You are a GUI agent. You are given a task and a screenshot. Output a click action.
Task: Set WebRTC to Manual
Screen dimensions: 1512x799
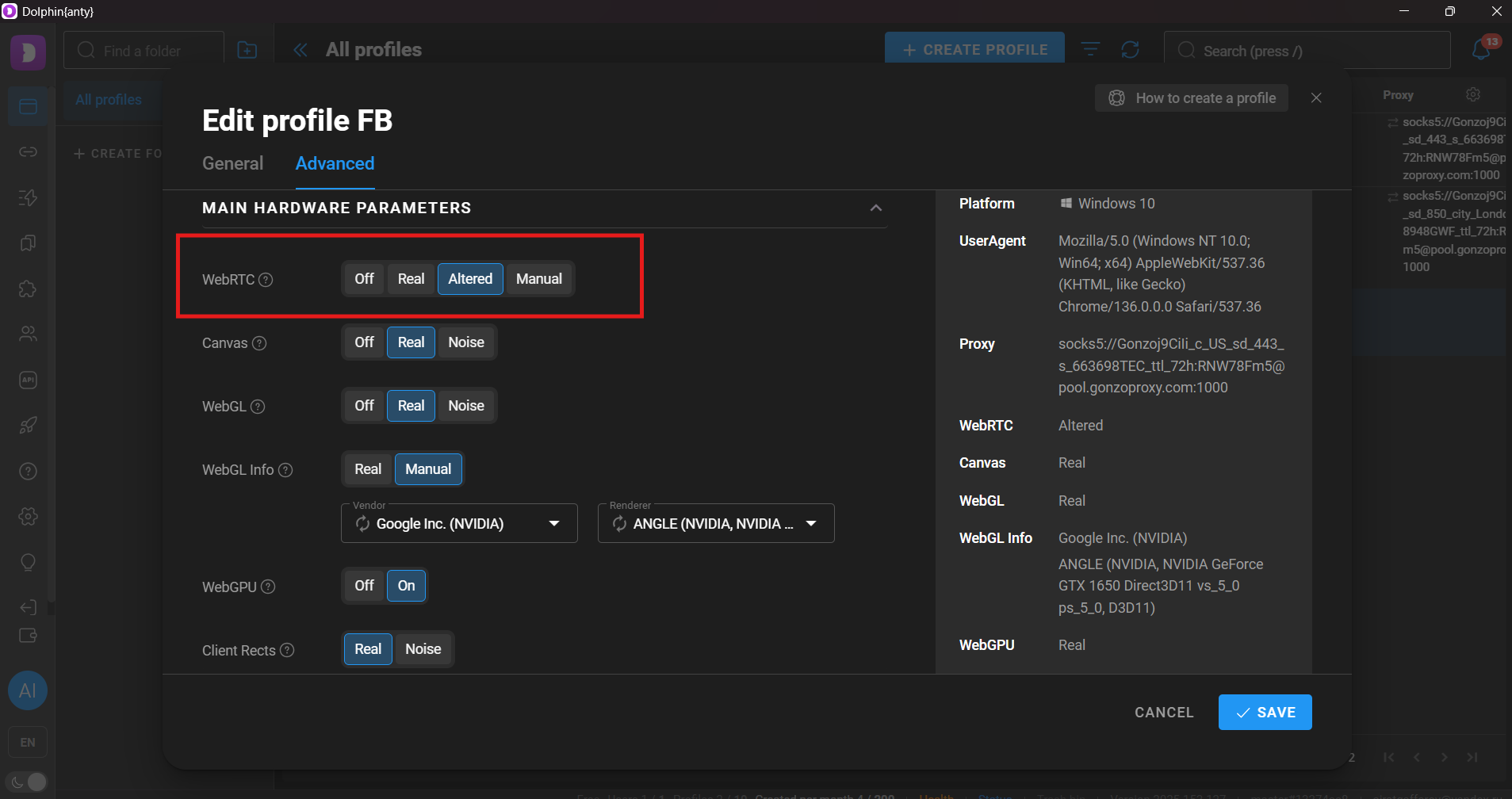coord(538,279)
